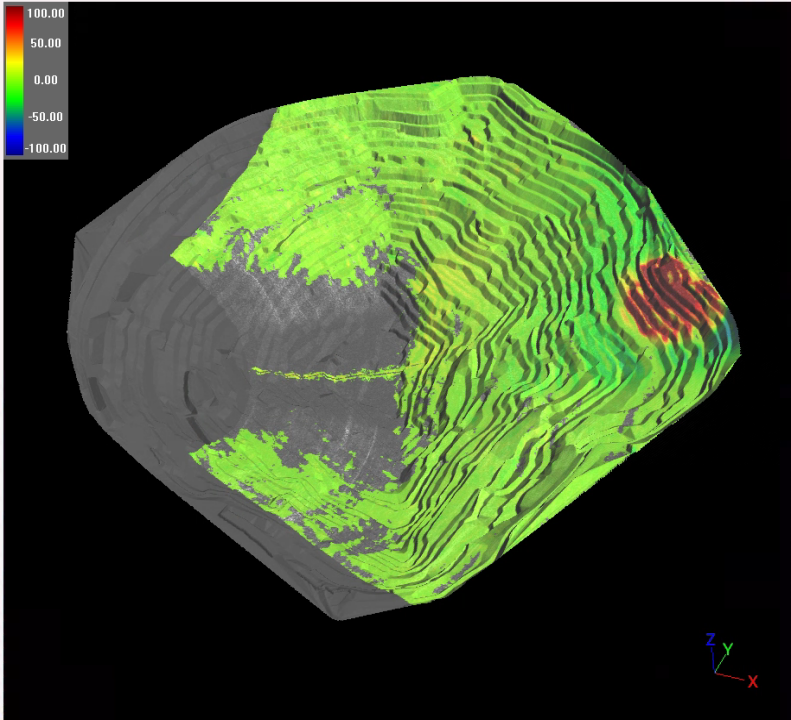Select the lower-left green patch on the mesh

tap(260, 470)
